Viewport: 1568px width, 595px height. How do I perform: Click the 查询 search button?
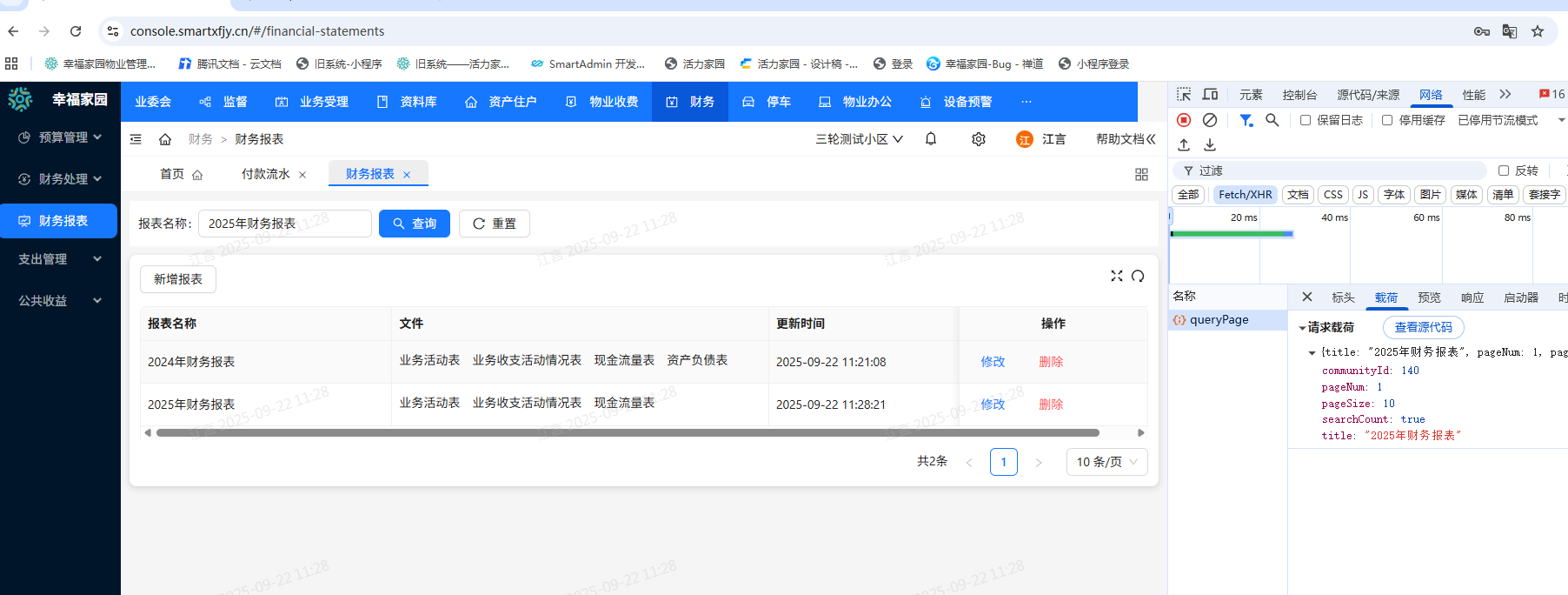click(x=415, y=224)
